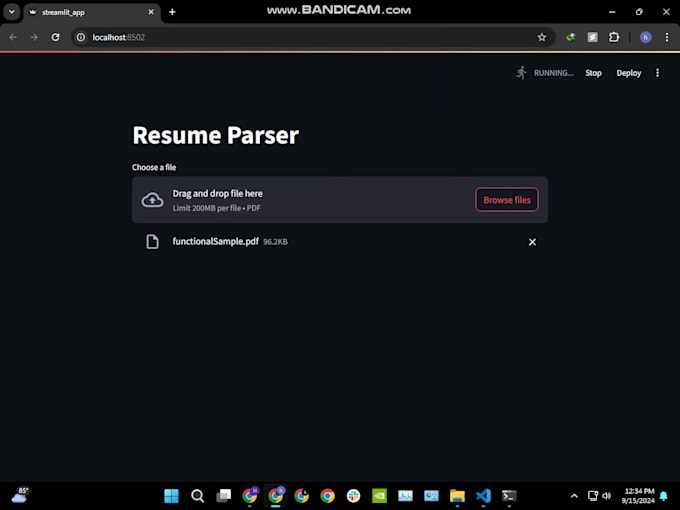The width and height of the screenshot is (680, 510).
Task: Click the Browse files button
Action: 506,200
